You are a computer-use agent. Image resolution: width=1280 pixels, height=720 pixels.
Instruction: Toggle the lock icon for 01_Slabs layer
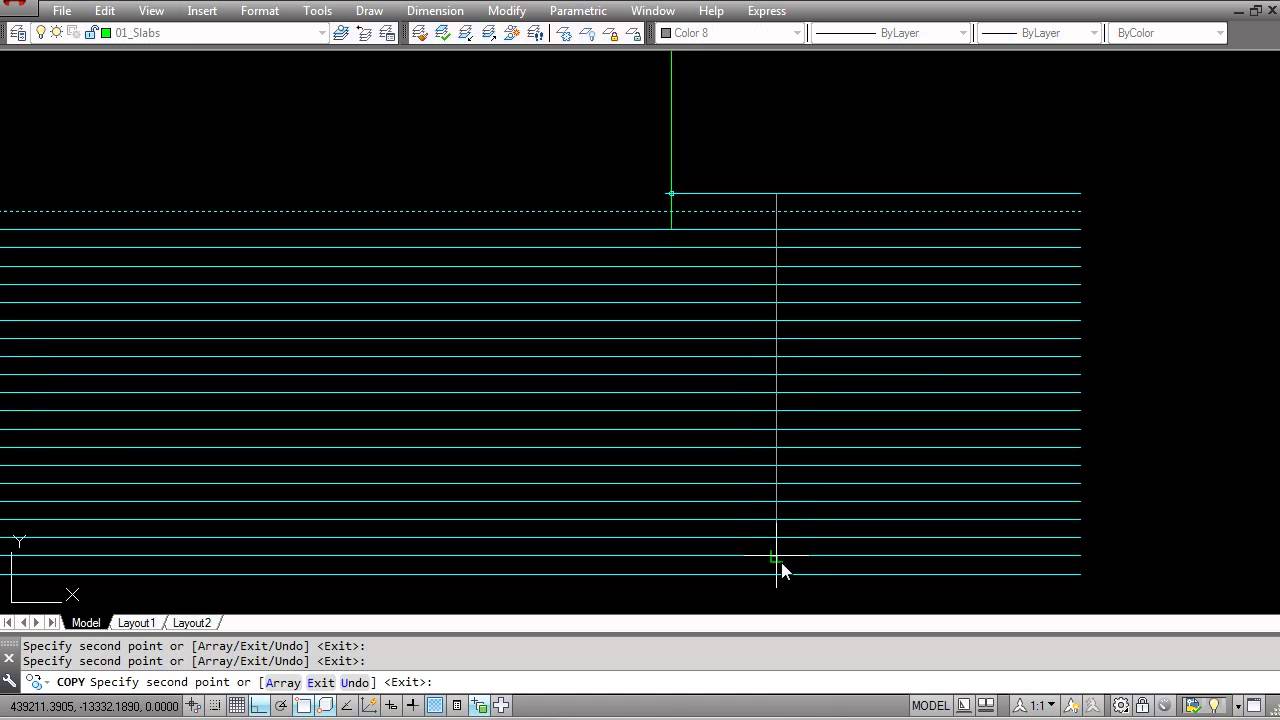[90, 33]
